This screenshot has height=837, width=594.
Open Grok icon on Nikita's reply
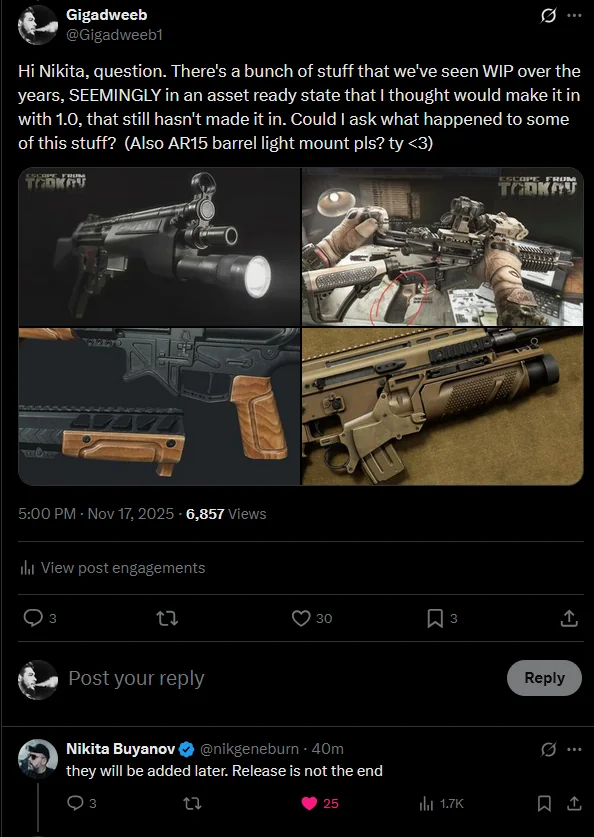click(548, 749)
